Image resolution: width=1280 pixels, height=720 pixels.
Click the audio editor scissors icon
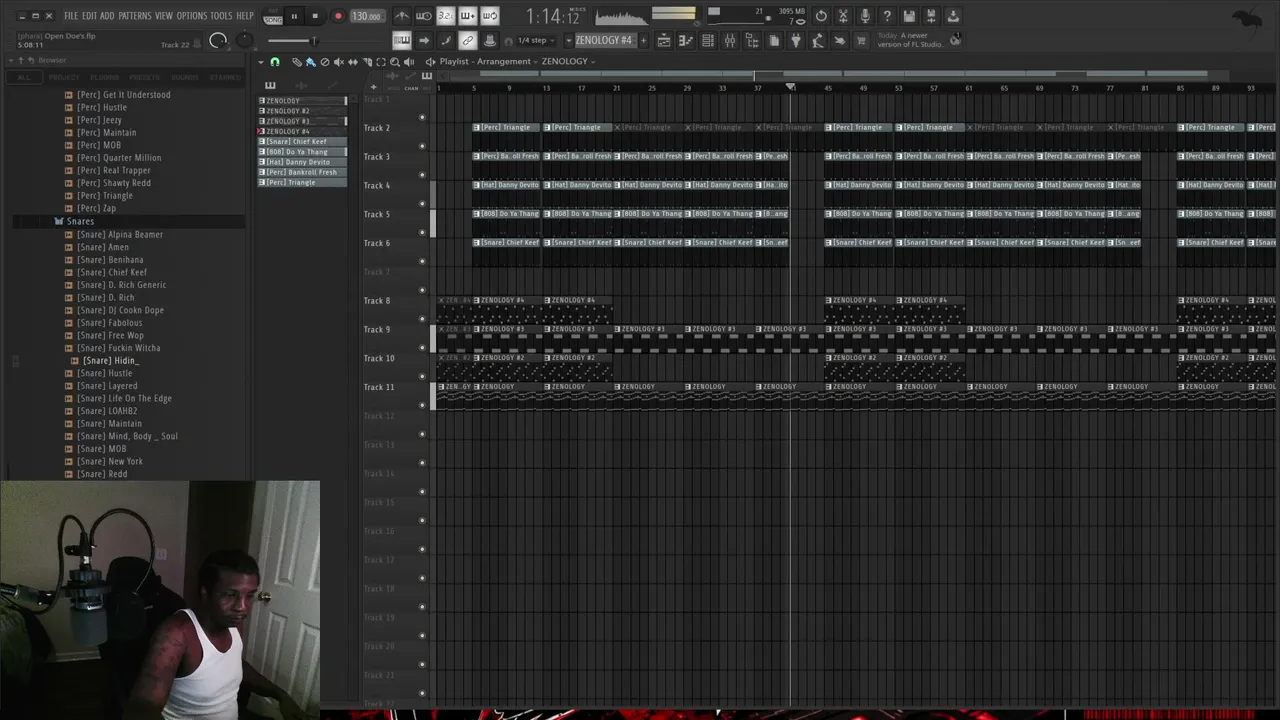pyautogui.click(x=843, y=16)
